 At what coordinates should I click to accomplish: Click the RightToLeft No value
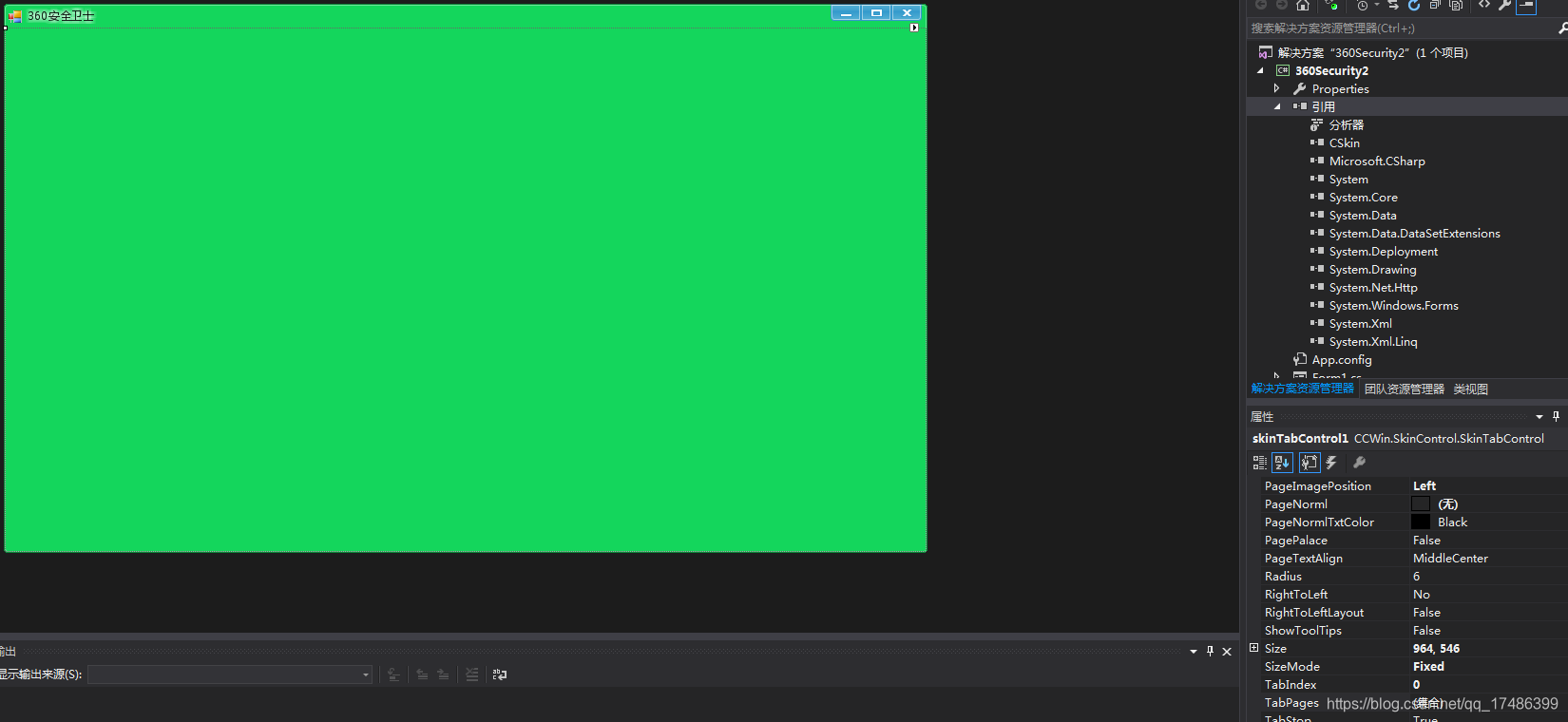[x=1421, y=595]
